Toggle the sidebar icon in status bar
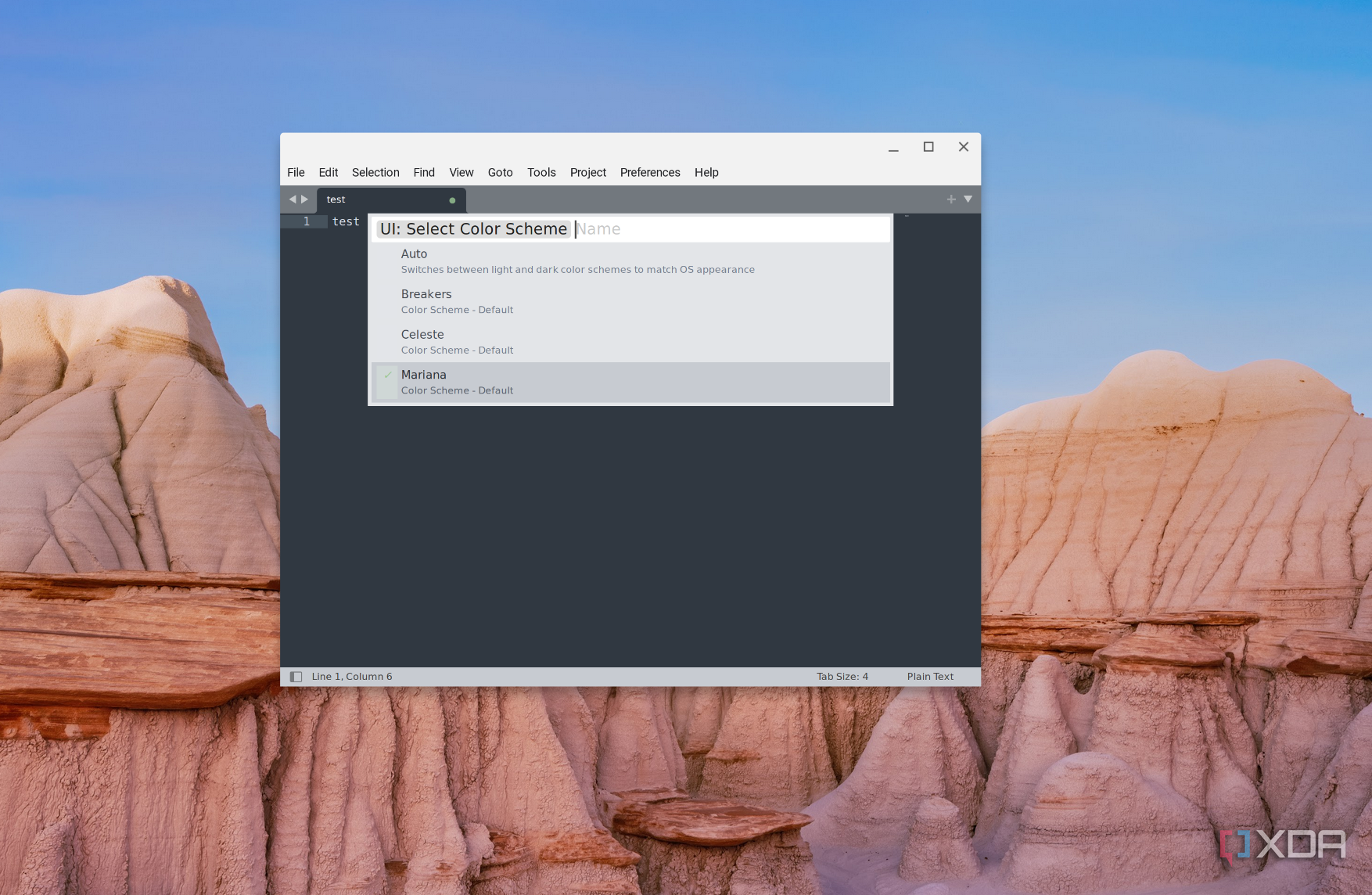This screenshot has width=1372, height=895. [296, 677]
